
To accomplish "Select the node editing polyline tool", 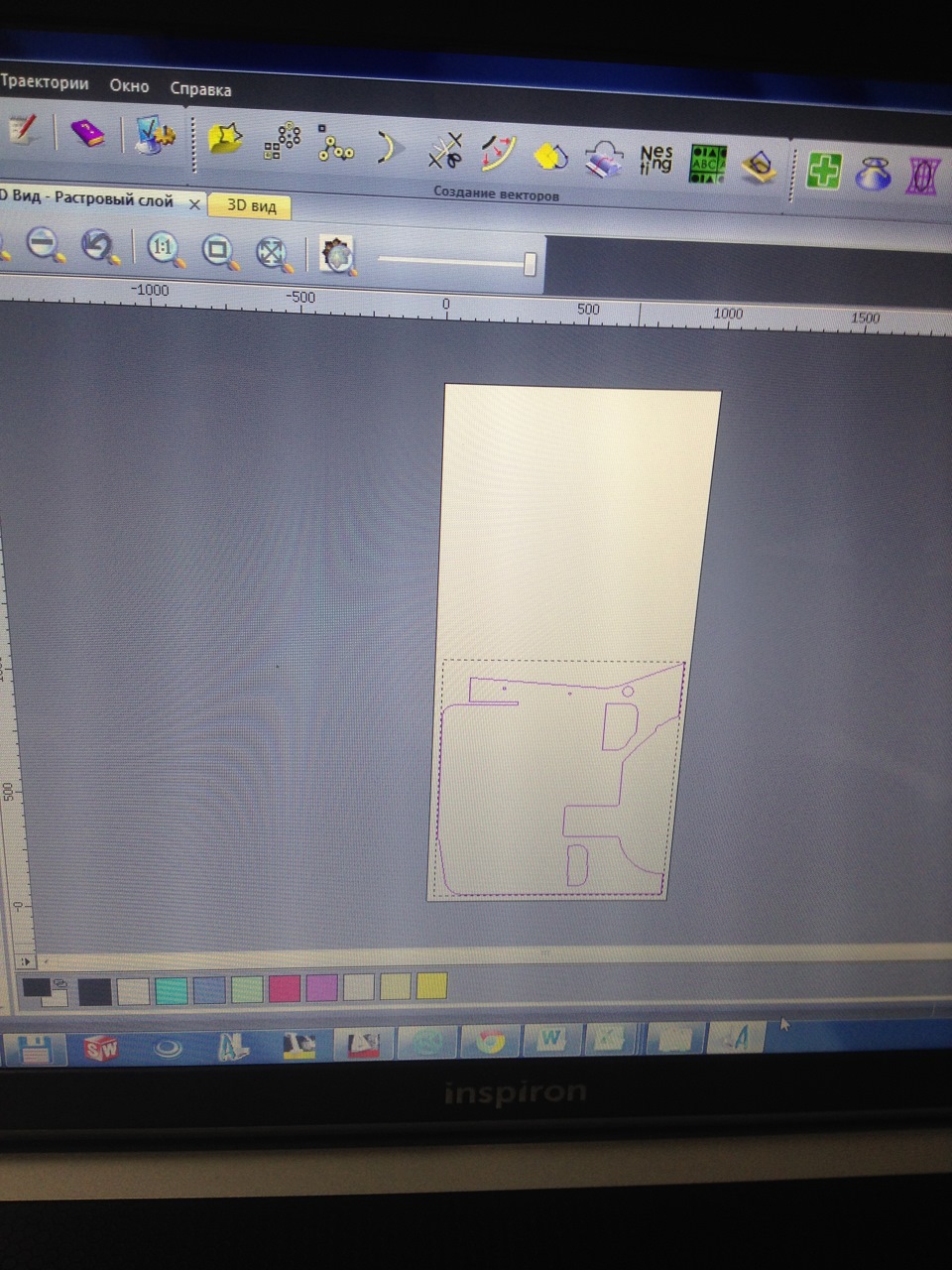I will tap(335, 143).
